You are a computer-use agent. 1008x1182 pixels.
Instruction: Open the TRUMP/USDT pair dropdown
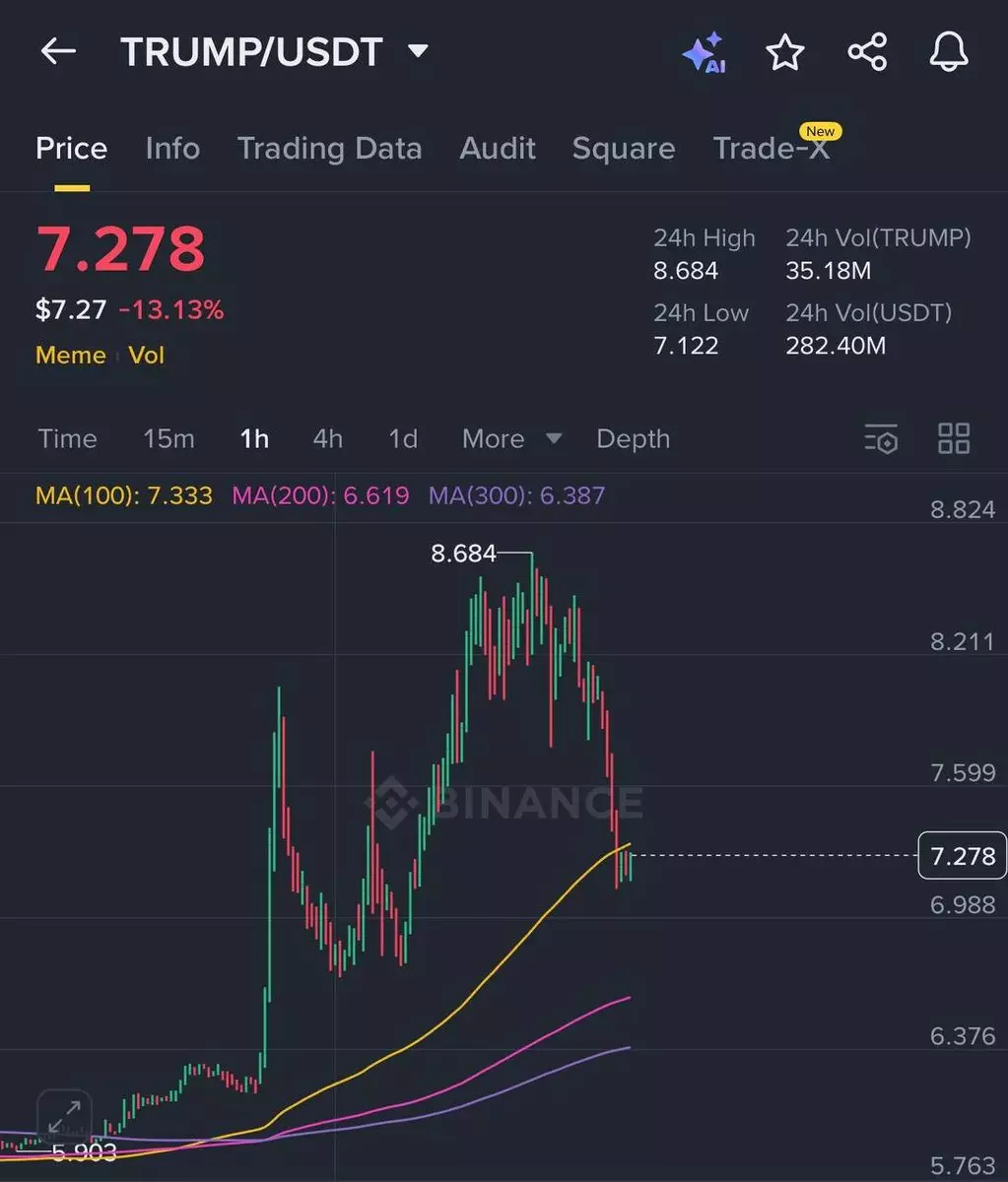(x=419, y=51)
